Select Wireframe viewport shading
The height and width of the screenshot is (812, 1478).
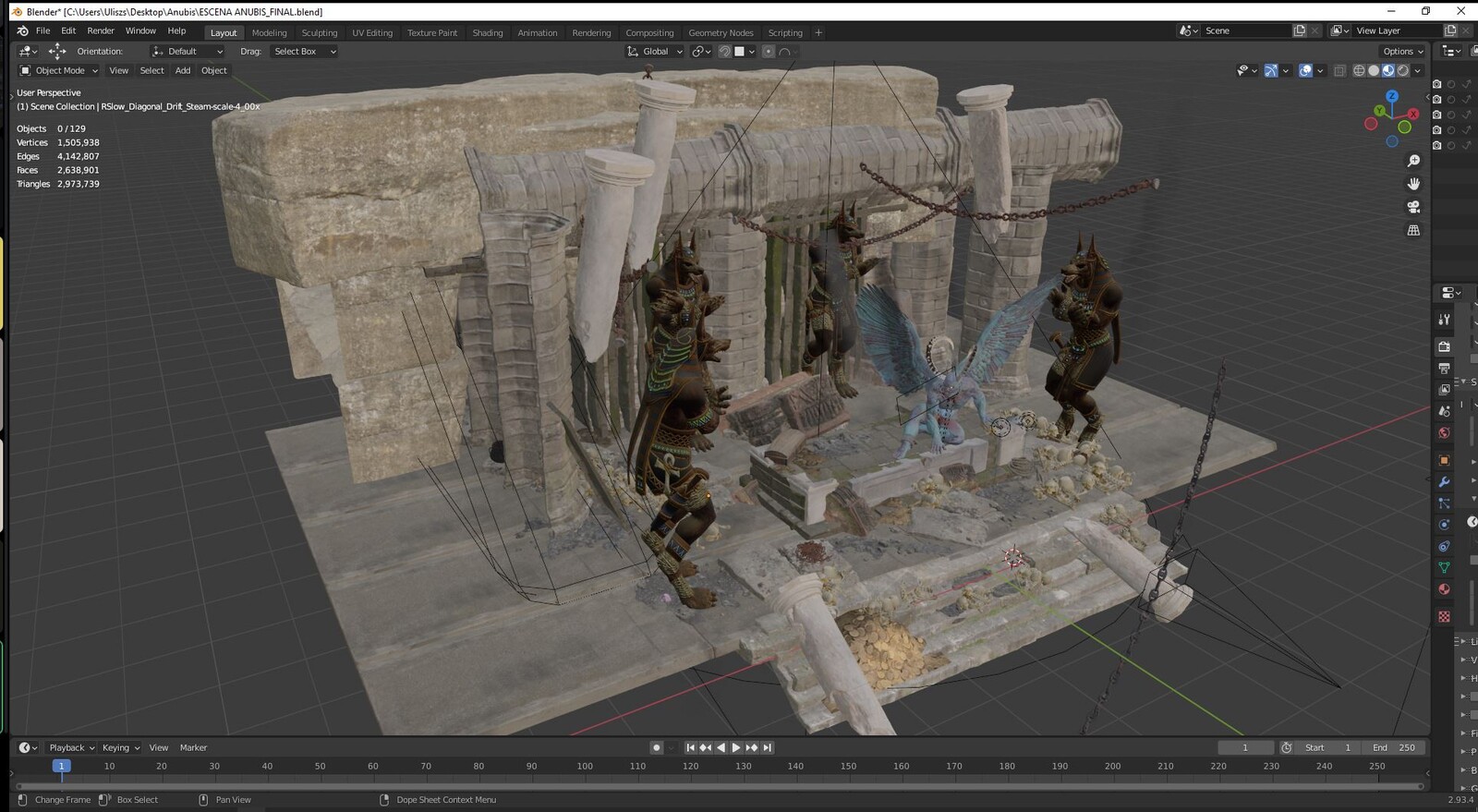pyautogui.click(x=1359, y=70)
